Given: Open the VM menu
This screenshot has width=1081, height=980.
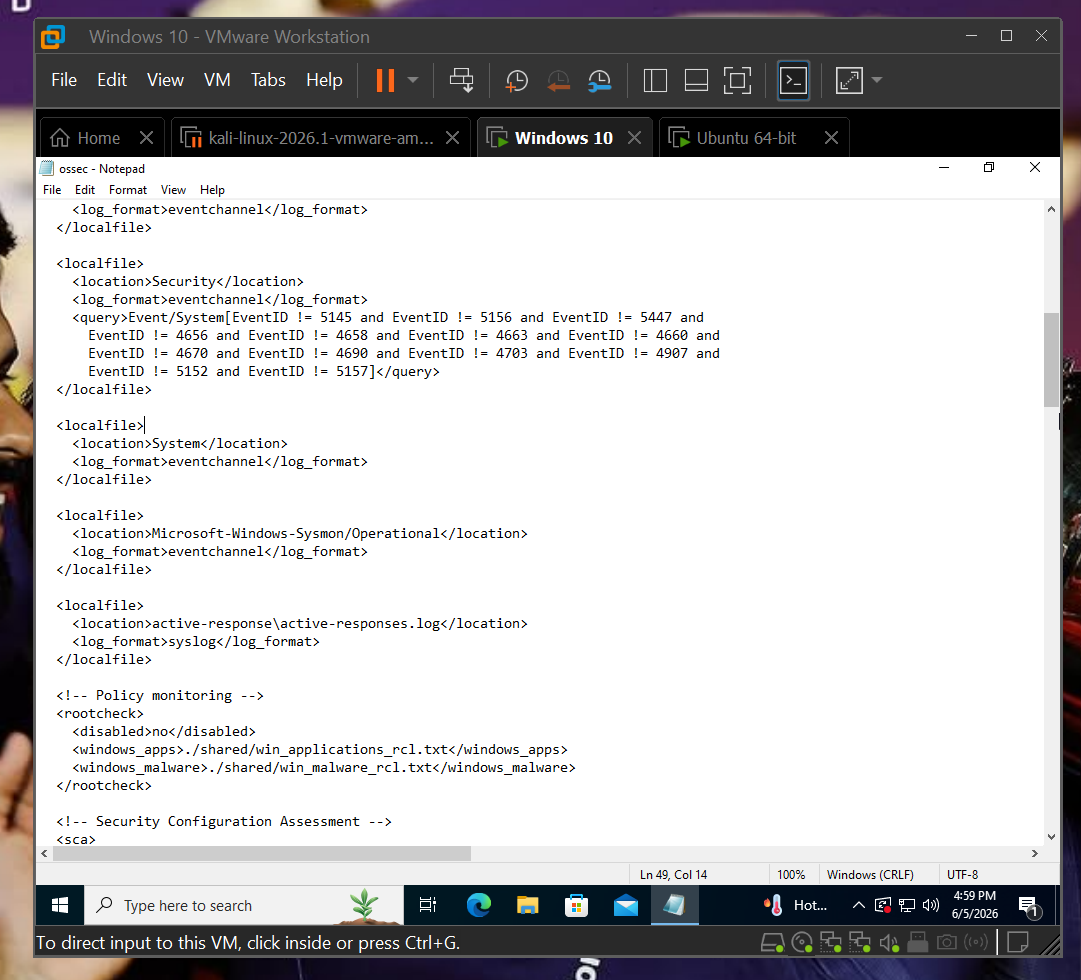Looking at the screenshot, I should tap(217, 80).
